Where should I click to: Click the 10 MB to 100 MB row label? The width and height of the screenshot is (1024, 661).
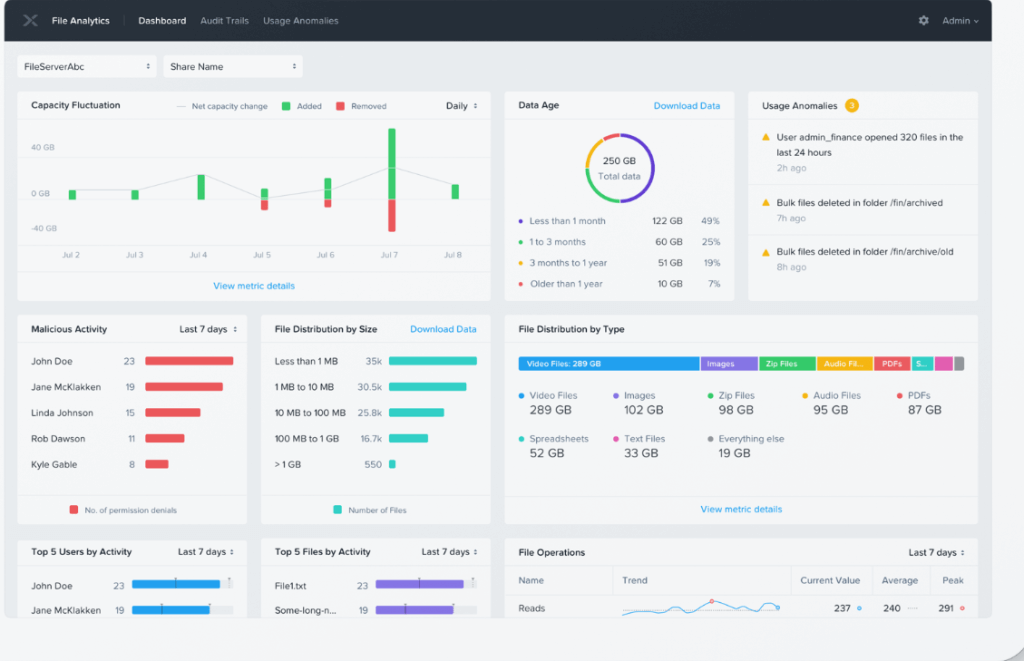pyautogui.click(x=310, y=413)
